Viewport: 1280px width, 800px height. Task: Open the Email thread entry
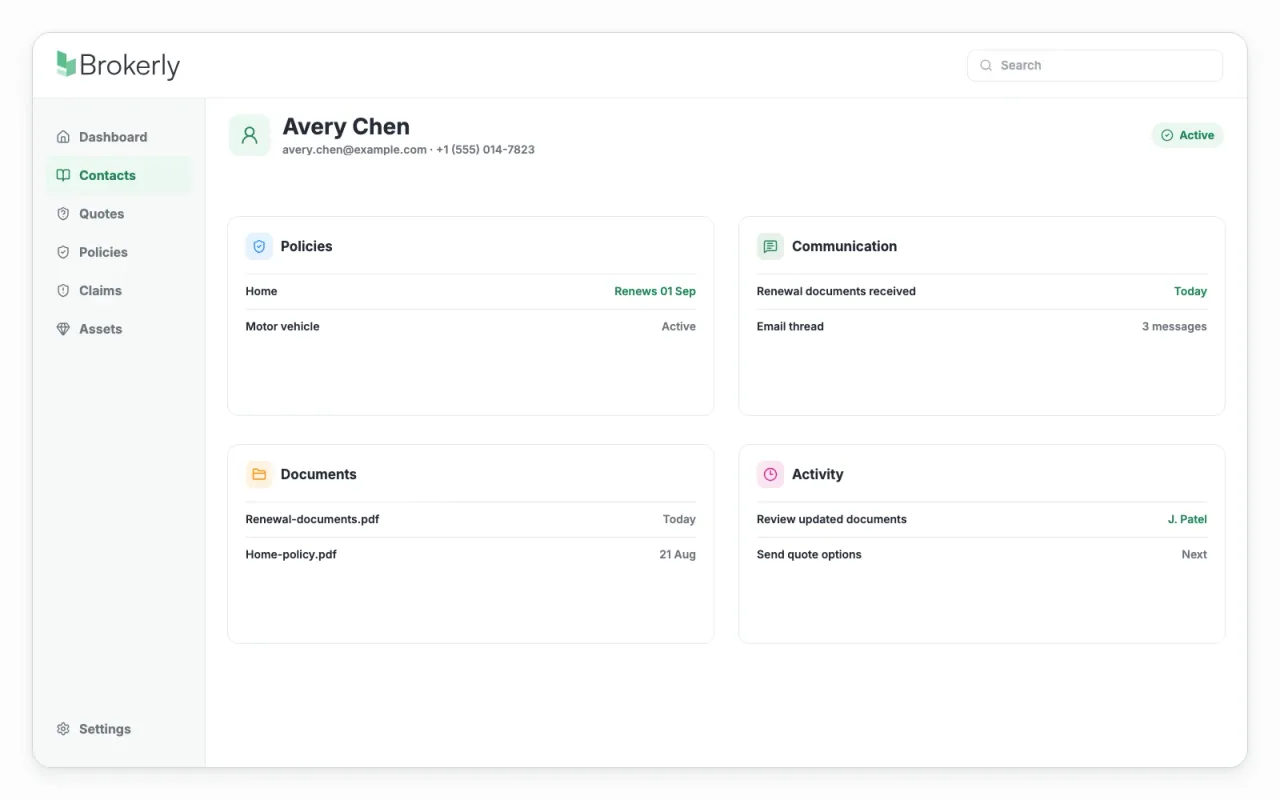click(x=982, y=326)
